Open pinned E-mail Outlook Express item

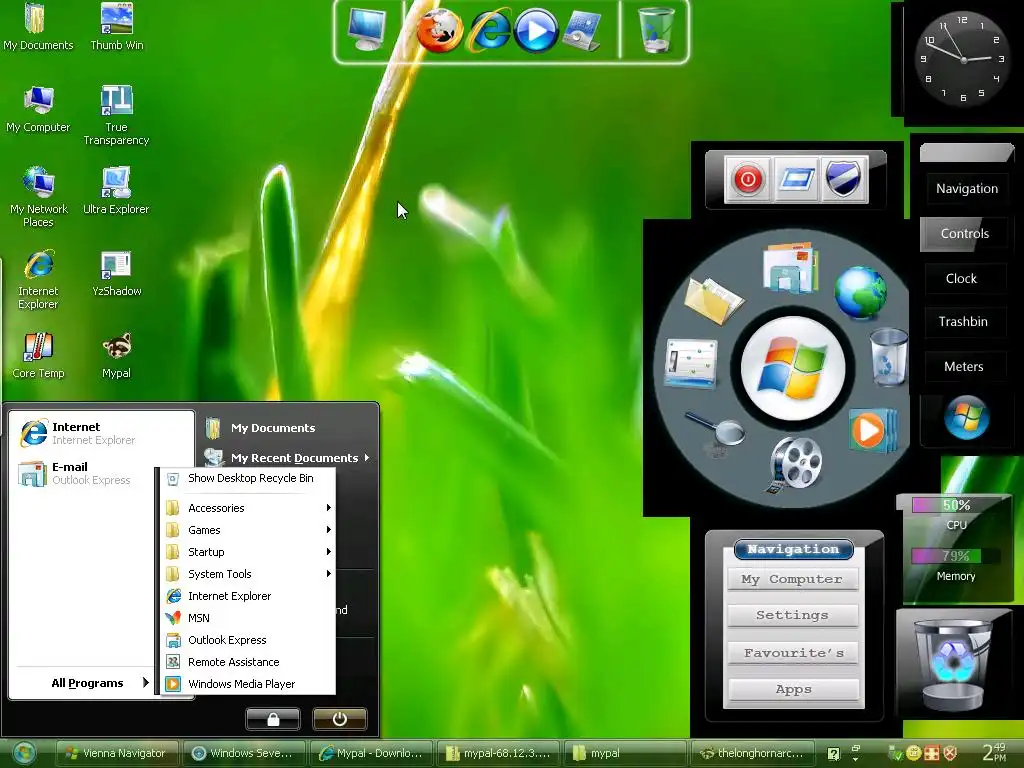tap(101, 473)
